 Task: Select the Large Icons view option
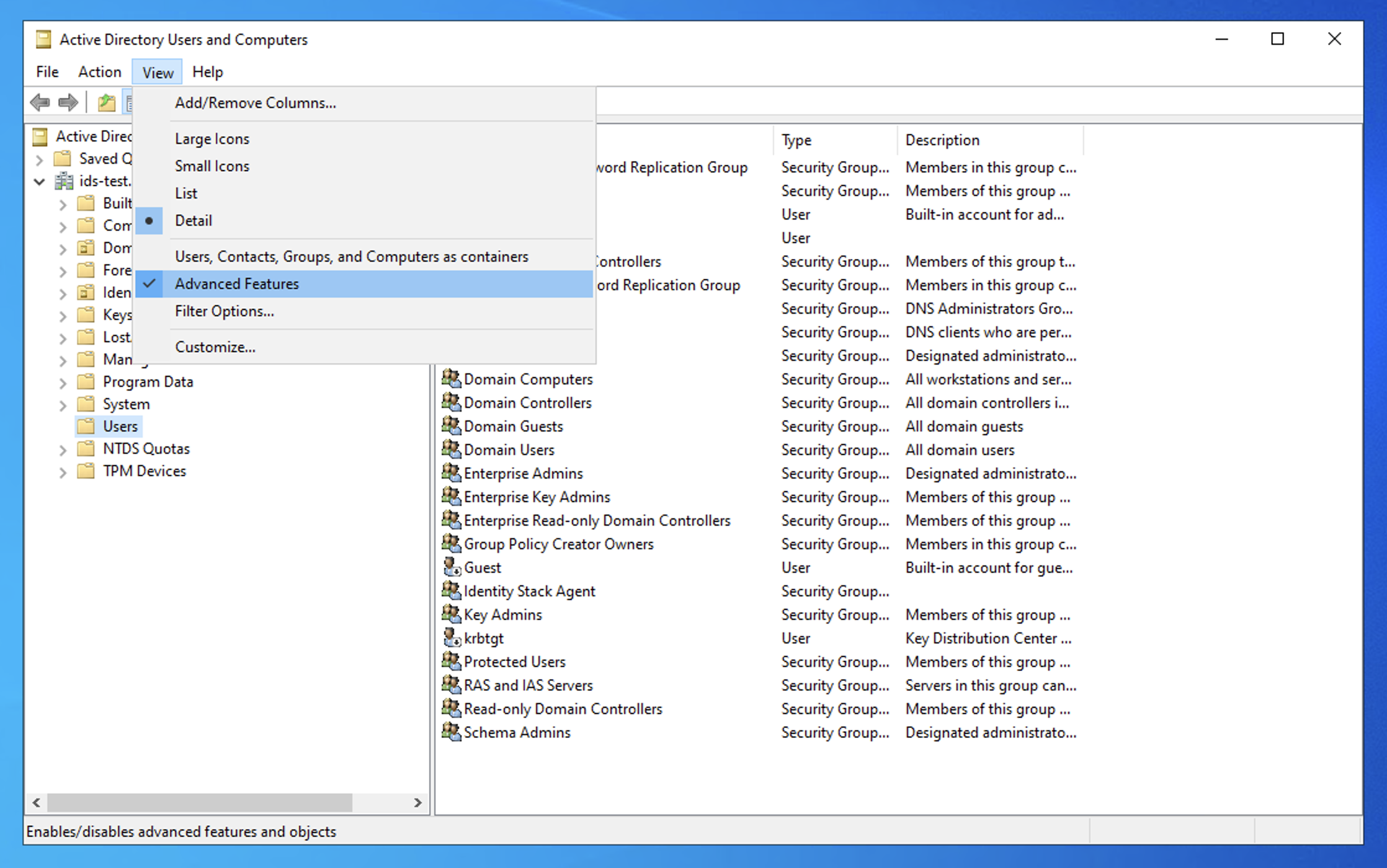point(364,139)
